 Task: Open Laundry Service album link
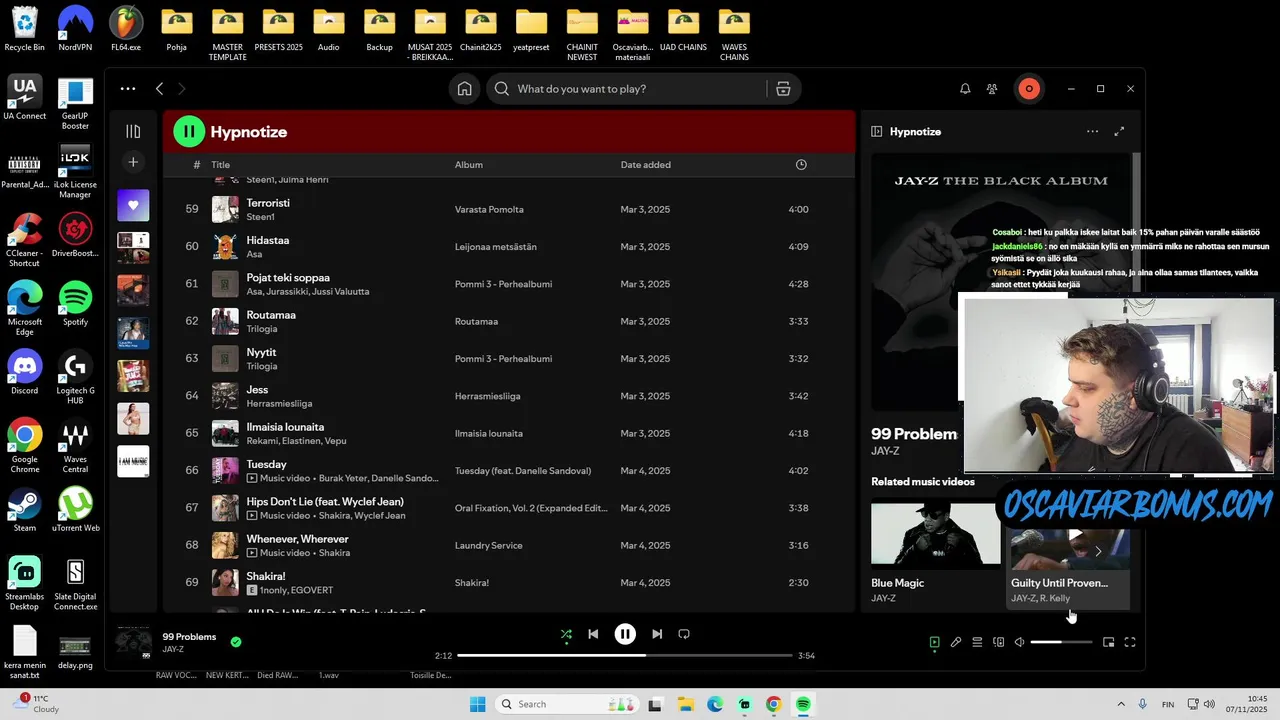[488, 545]
